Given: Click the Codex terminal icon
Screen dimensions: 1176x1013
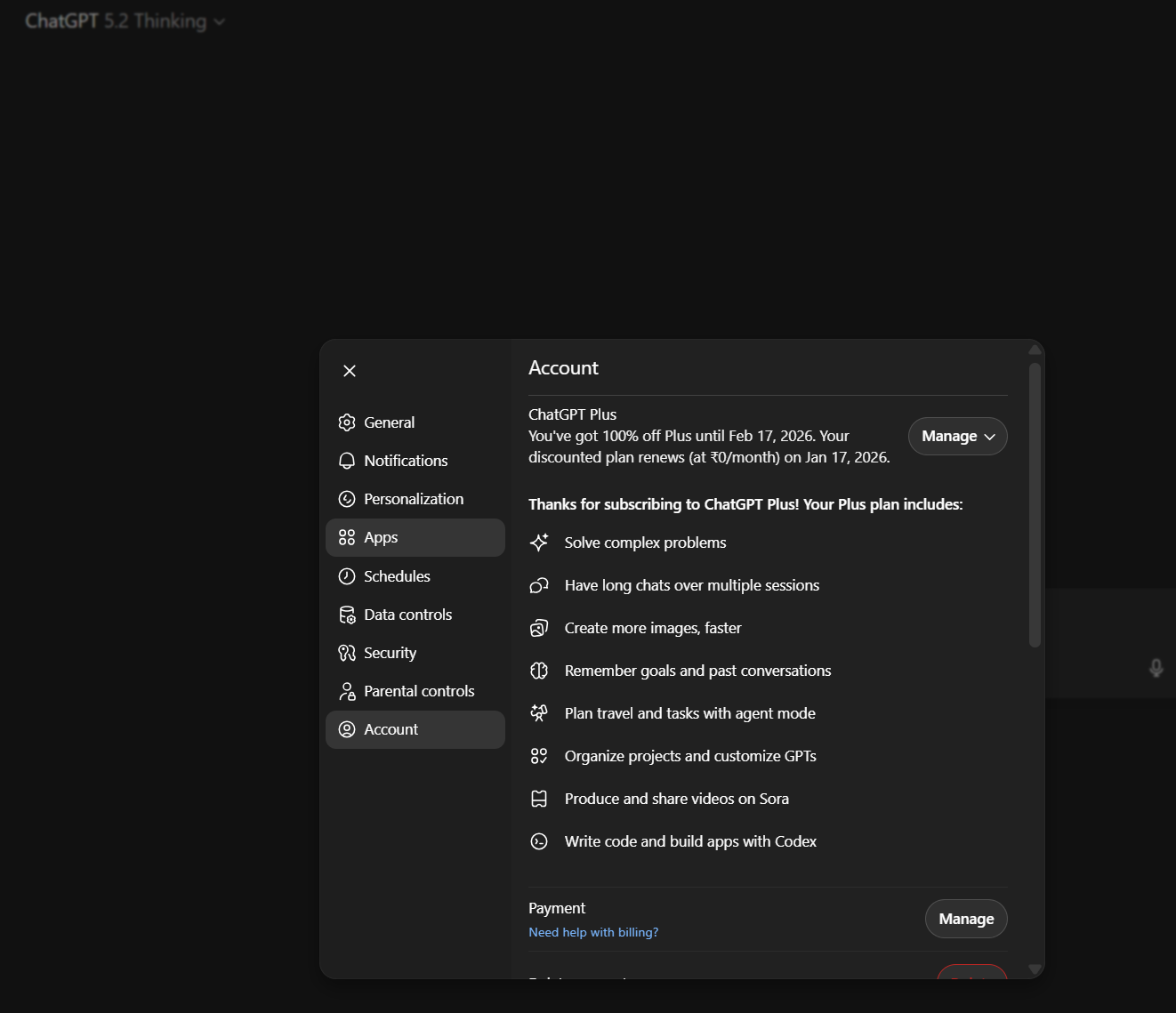Looking at the screenshot, I should tap(539, 841).
